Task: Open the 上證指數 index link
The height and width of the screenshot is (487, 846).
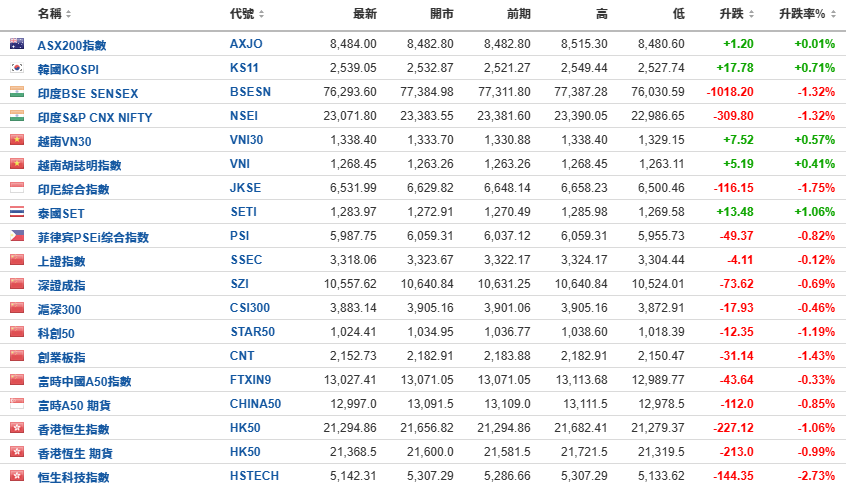Action: (62, 262)
